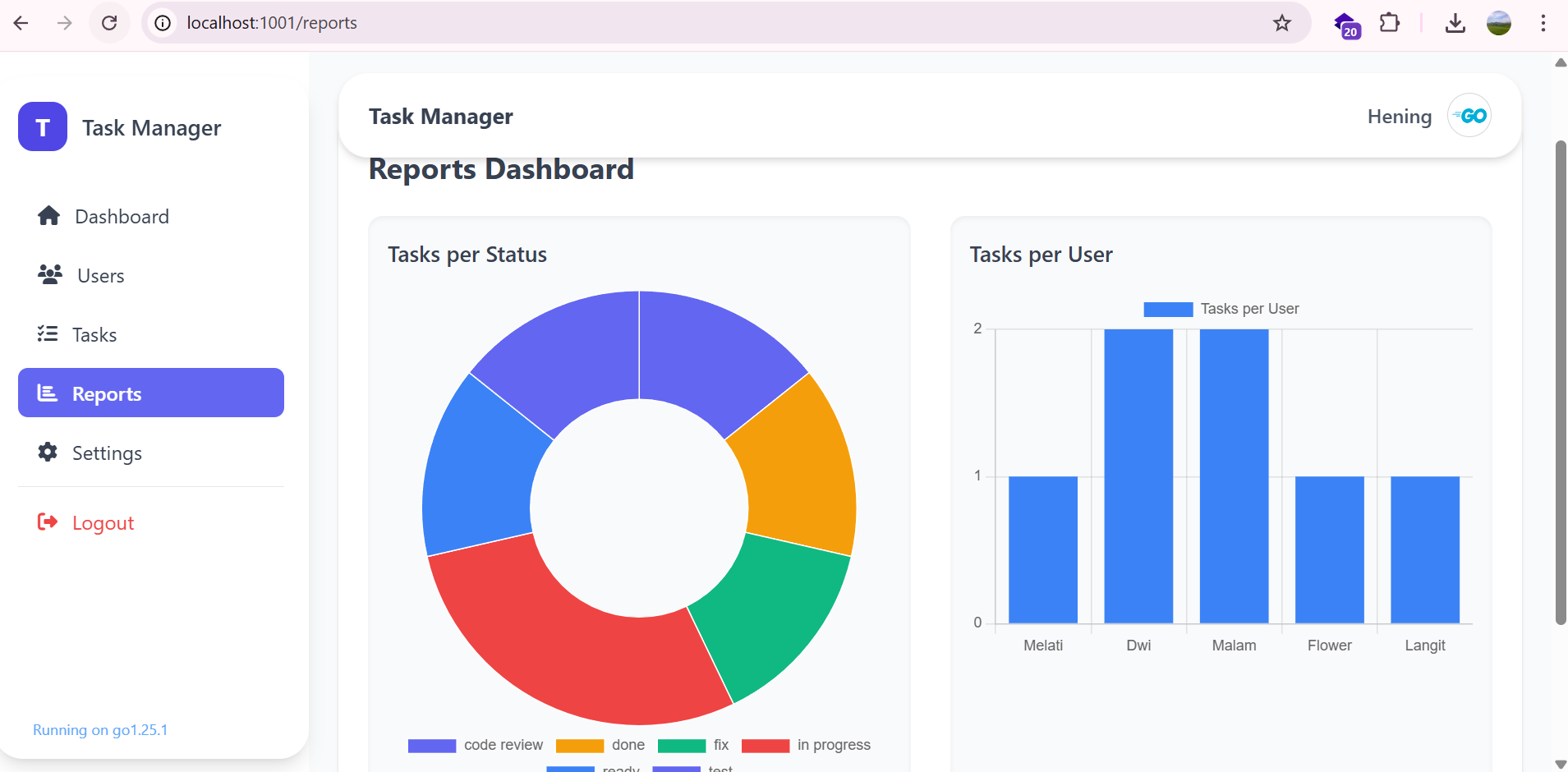The image size is (1568, 772).
Task: Open the Chrome three-dot menu
Action: coord(1543,23)
